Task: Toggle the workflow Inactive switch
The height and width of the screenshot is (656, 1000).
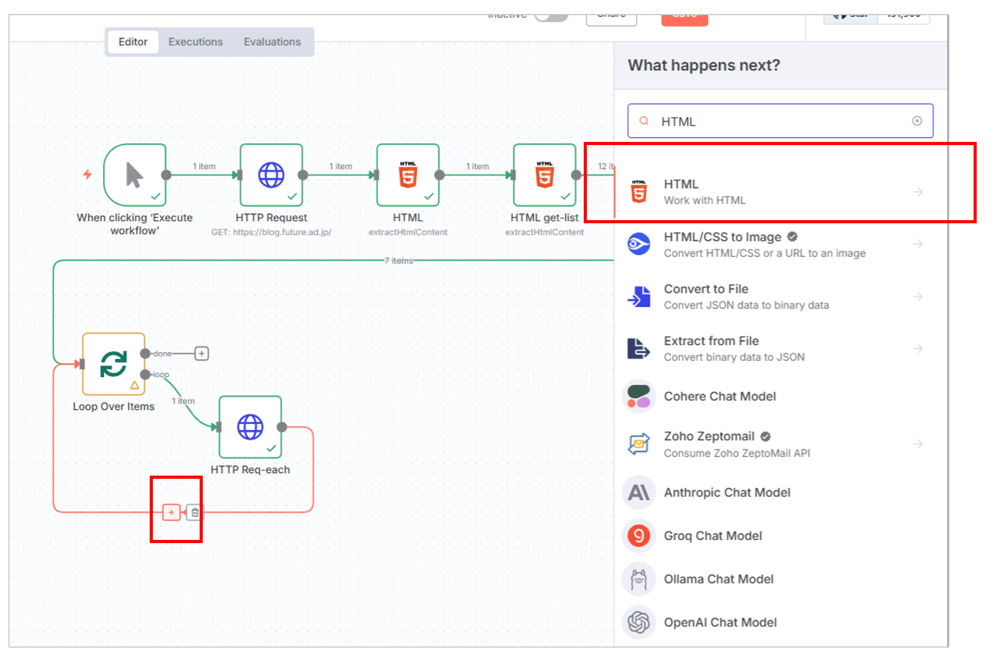Action: click(550, 15)
